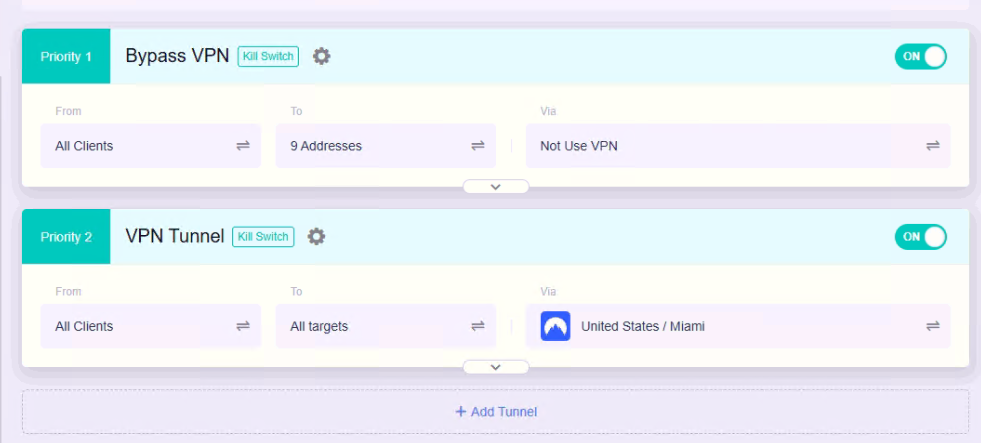981x443 pixels.
Task: Open the 9 Addresses destination selector
Action: click(x=370, y=146)
